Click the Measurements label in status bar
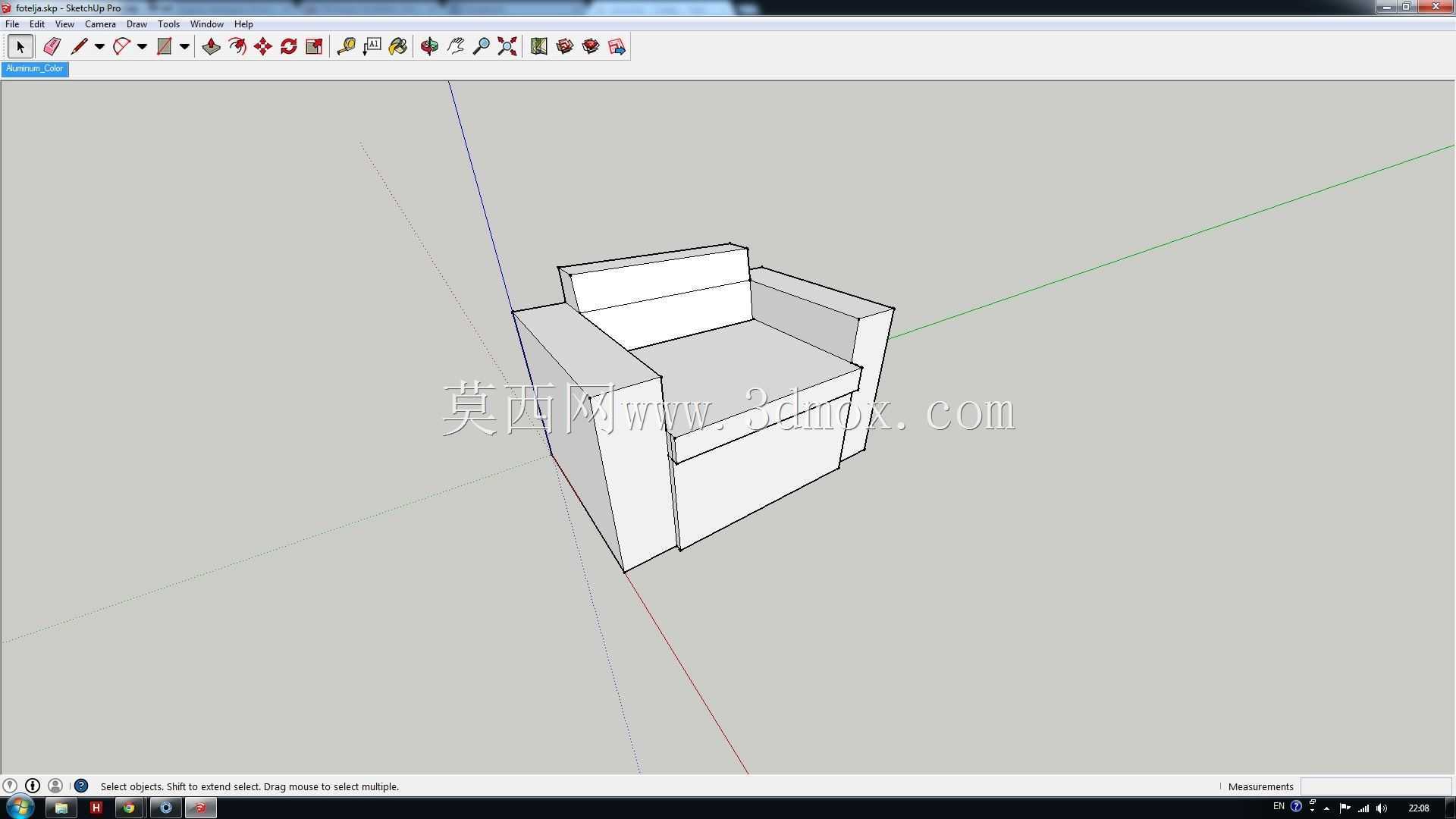Screen dimensions: 1456x819 tap(1260, 786)
